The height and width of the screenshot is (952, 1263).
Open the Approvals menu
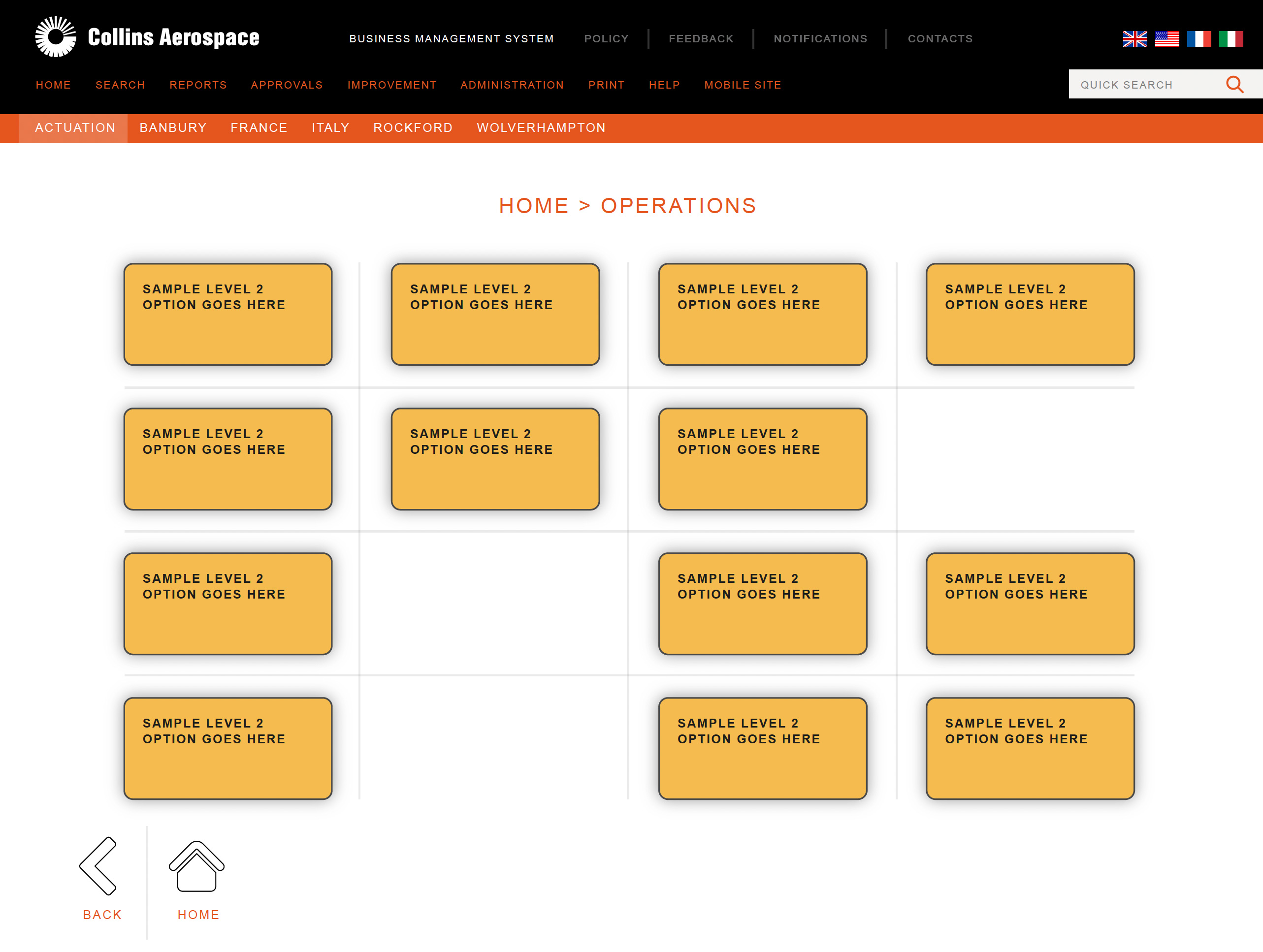(x=287, y=85)
